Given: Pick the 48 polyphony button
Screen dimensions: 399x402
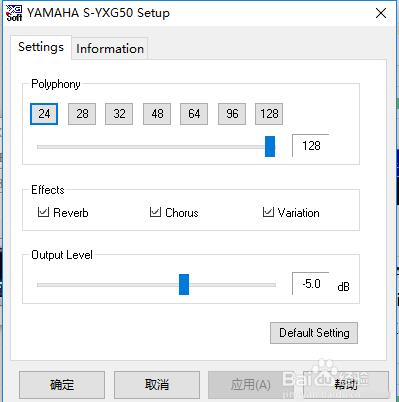Looking at the screenshot, I should pyautogui.click(x=157, y=114).
